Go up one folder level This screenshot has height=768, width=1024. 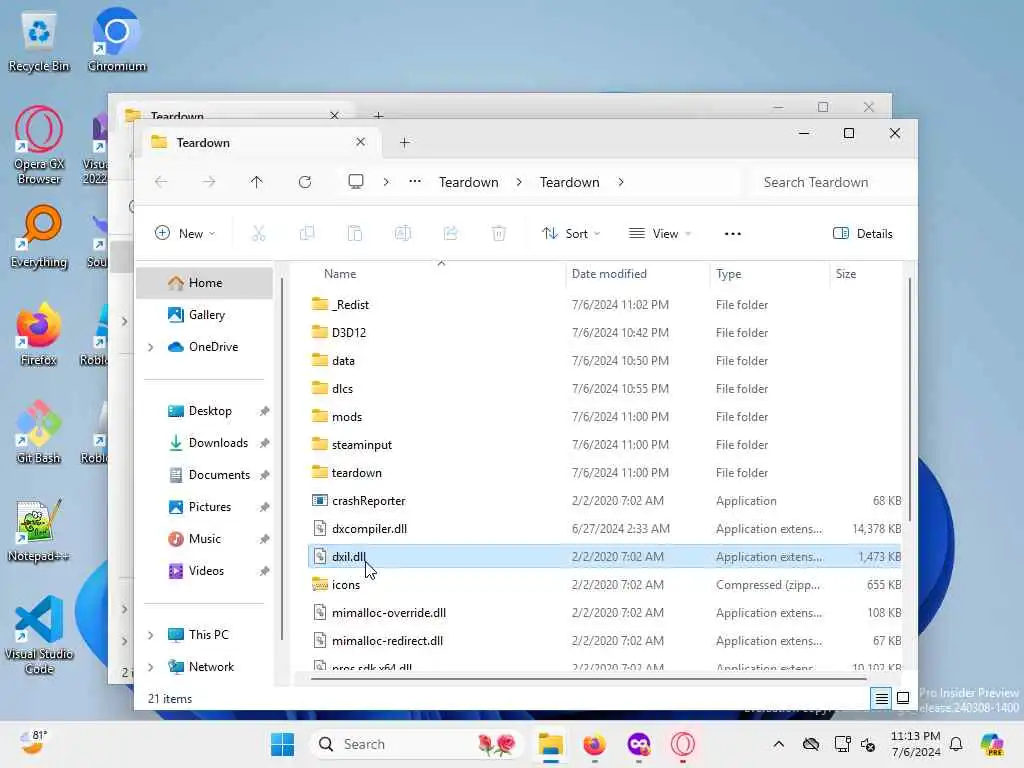257,182
